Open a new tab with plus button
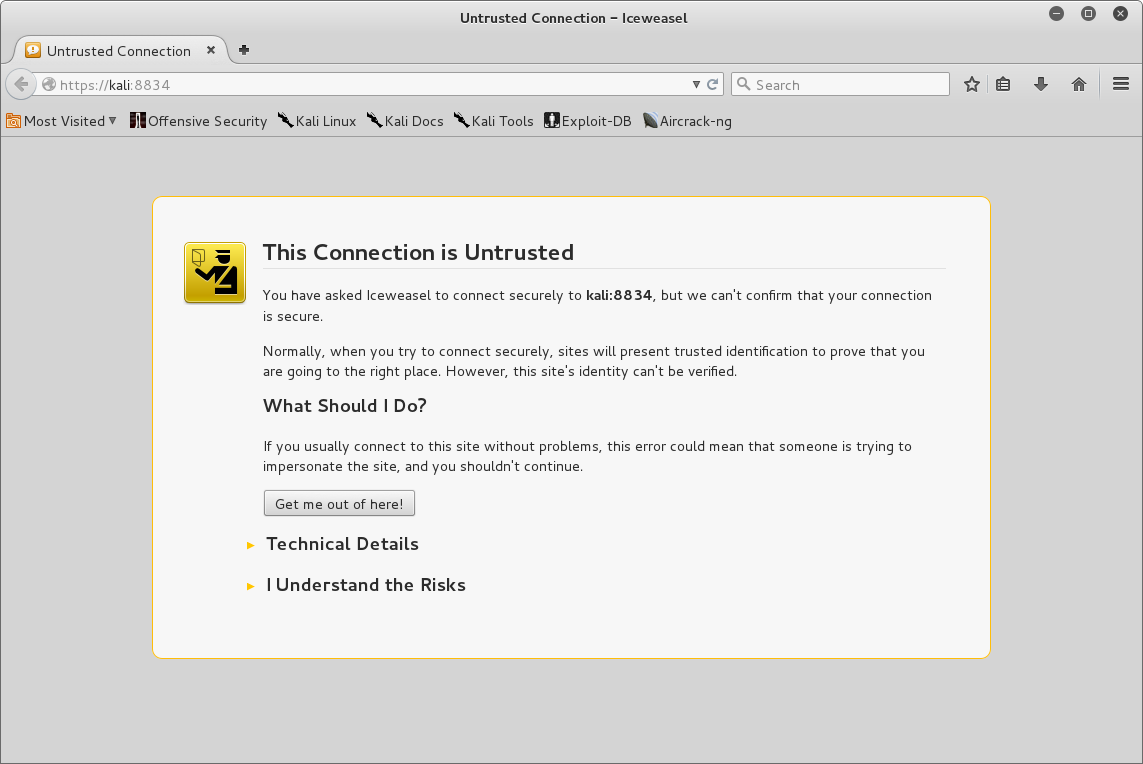The image size is (1143, 764). click(x=244, y=50)
